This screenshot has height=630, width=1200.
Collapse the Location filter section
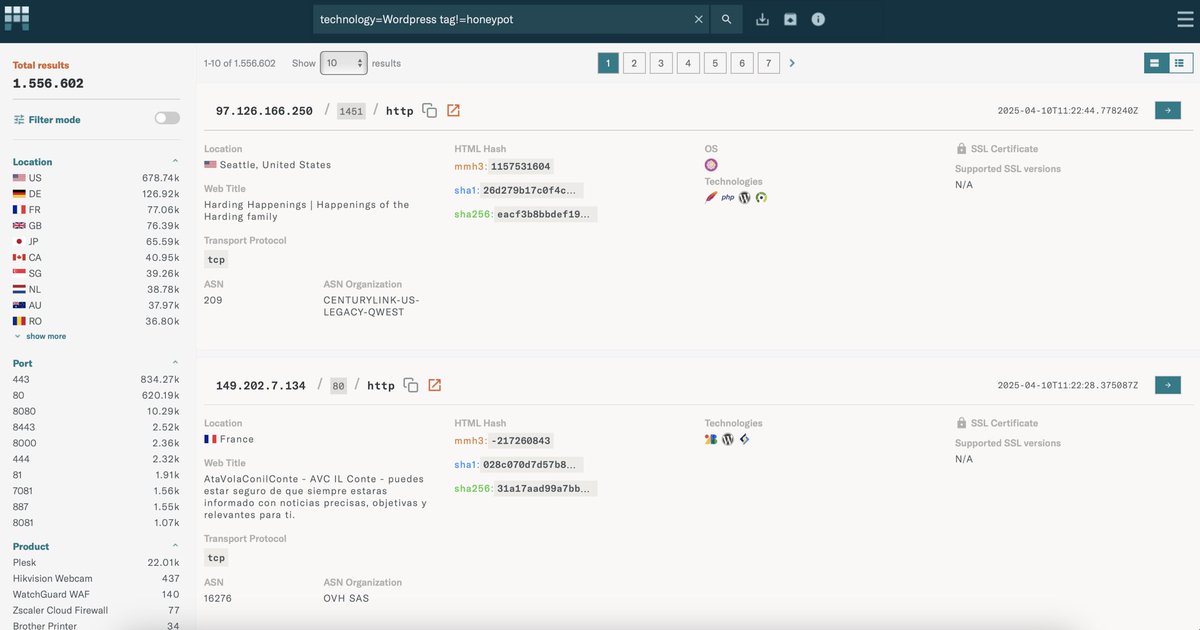[x=175, y=161]
